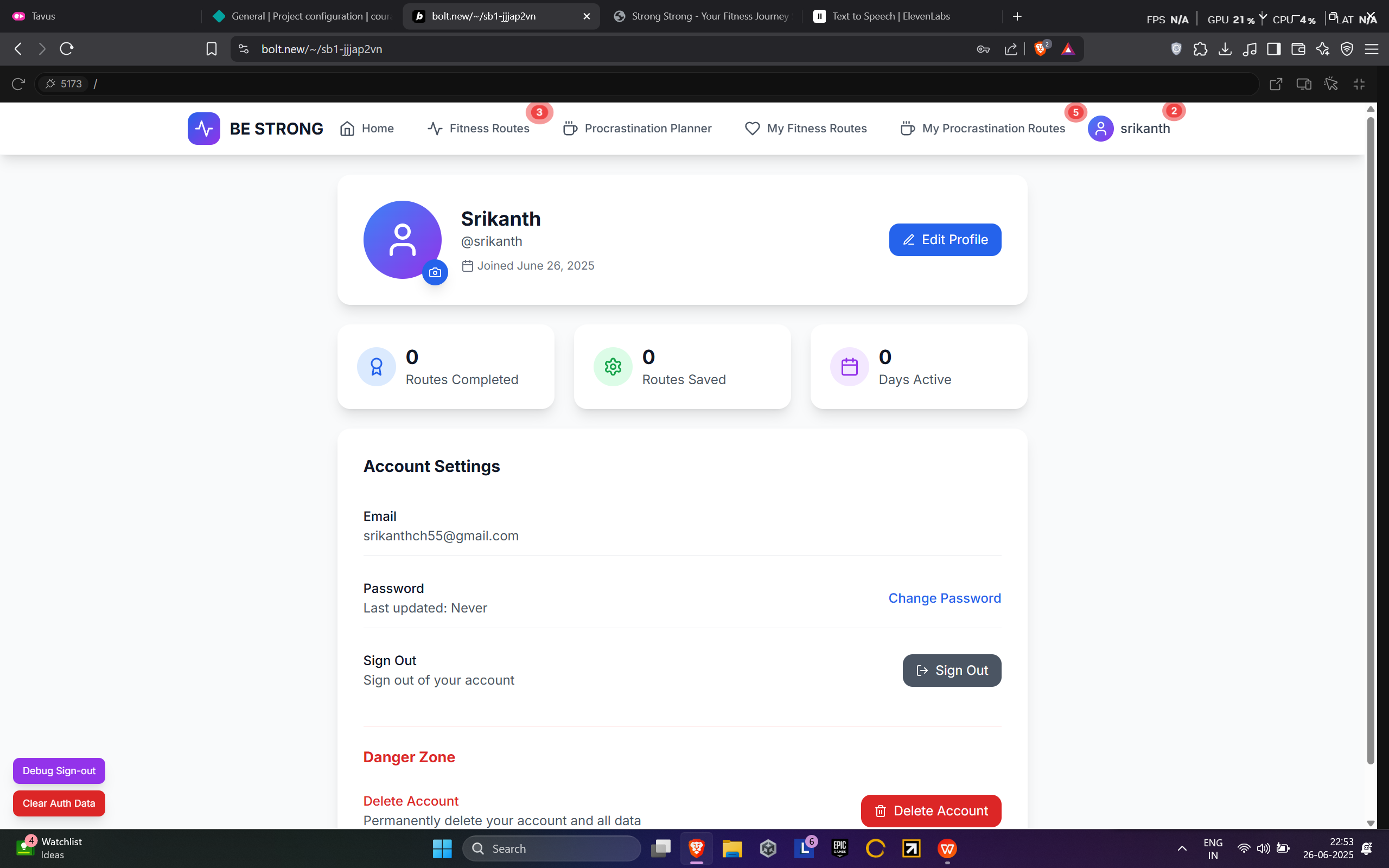This screenshot has height=868, width=1389.
Task: Click the Brave Shields lion icon
Action: 1040,49
